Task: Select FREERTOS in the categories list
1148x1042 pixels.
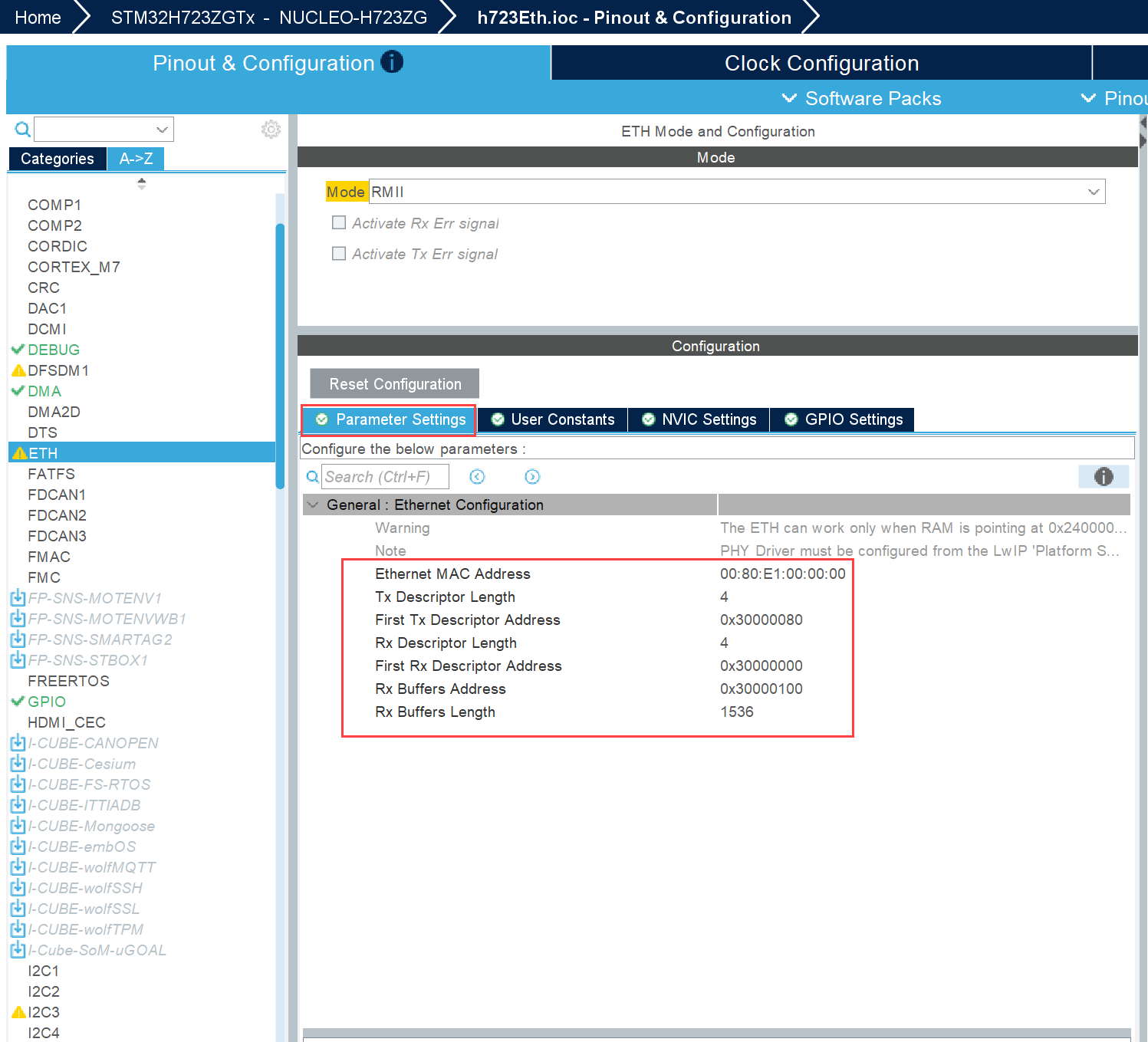Action: pyautogui.click(x=68, y=681)
